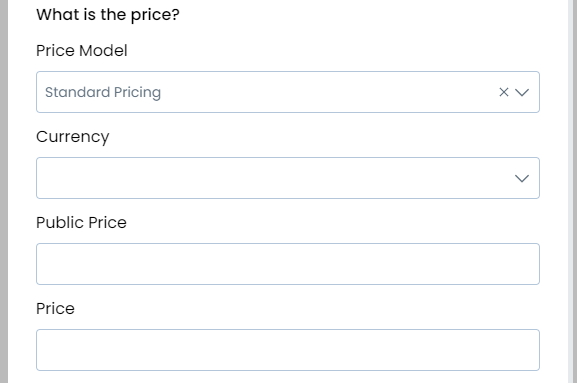Image resolution: width=577 pixels, height=383 pixels.
Task: Focus the Public Price input field
Action: 288,264
